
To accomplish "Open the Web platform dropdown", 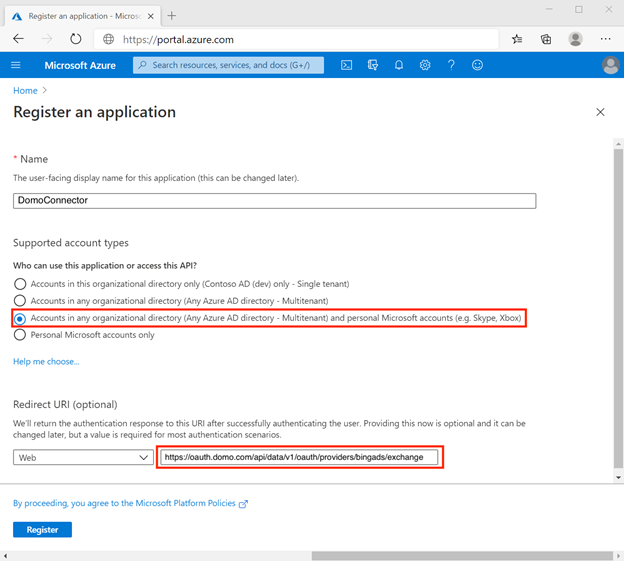I will pyautogui.click(x=83, y=458).
